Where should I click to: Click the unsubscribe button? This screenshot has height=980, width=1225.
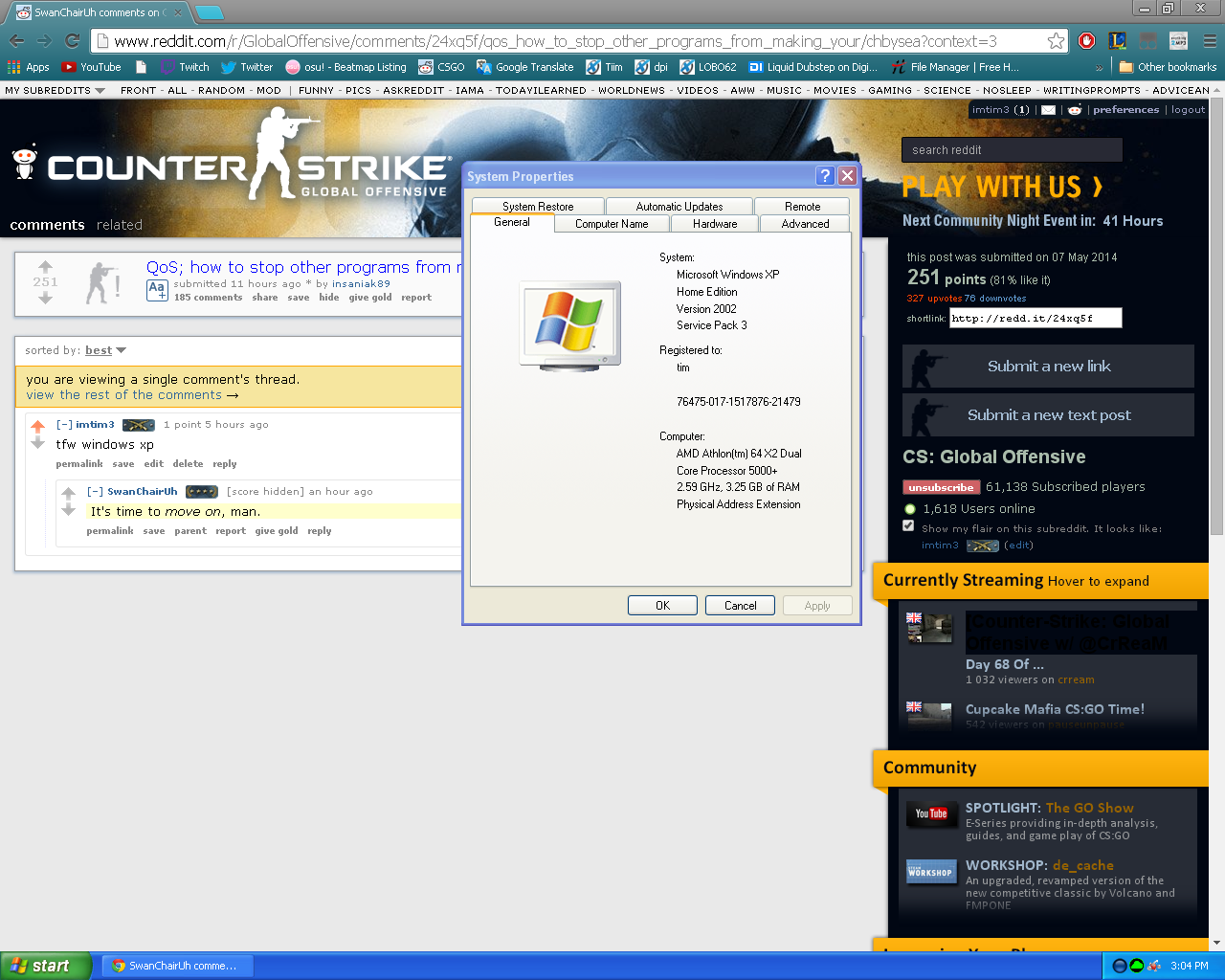pyautogui.click(x=941, y=487)
